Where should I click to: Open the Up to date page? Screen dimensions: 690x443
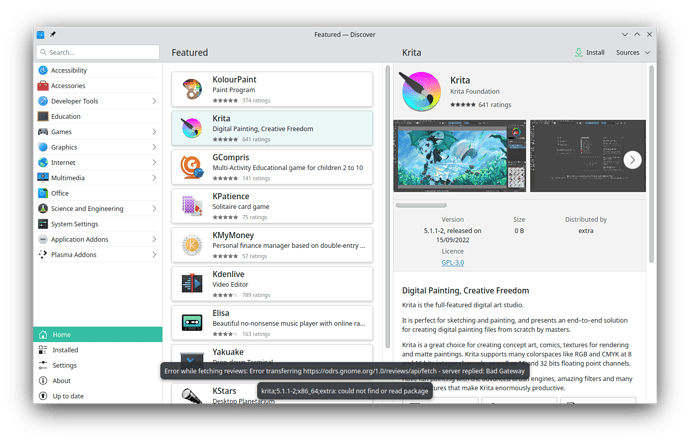click(98, 396)
